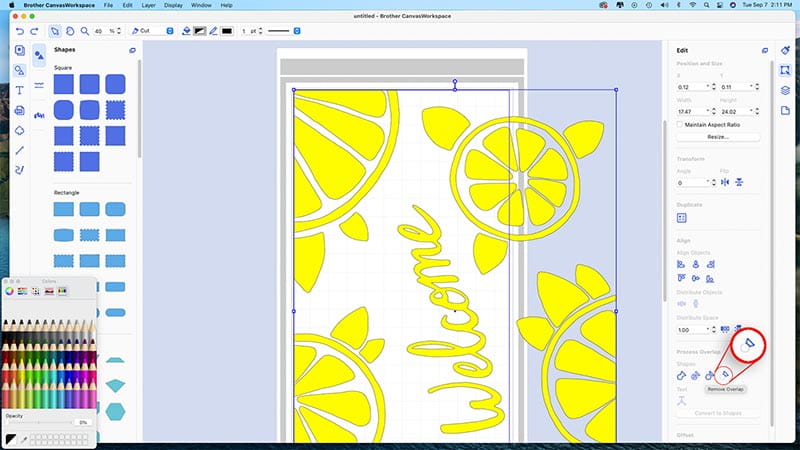
Task: Click the black line color swatch
Action: (x=227, y=31)
